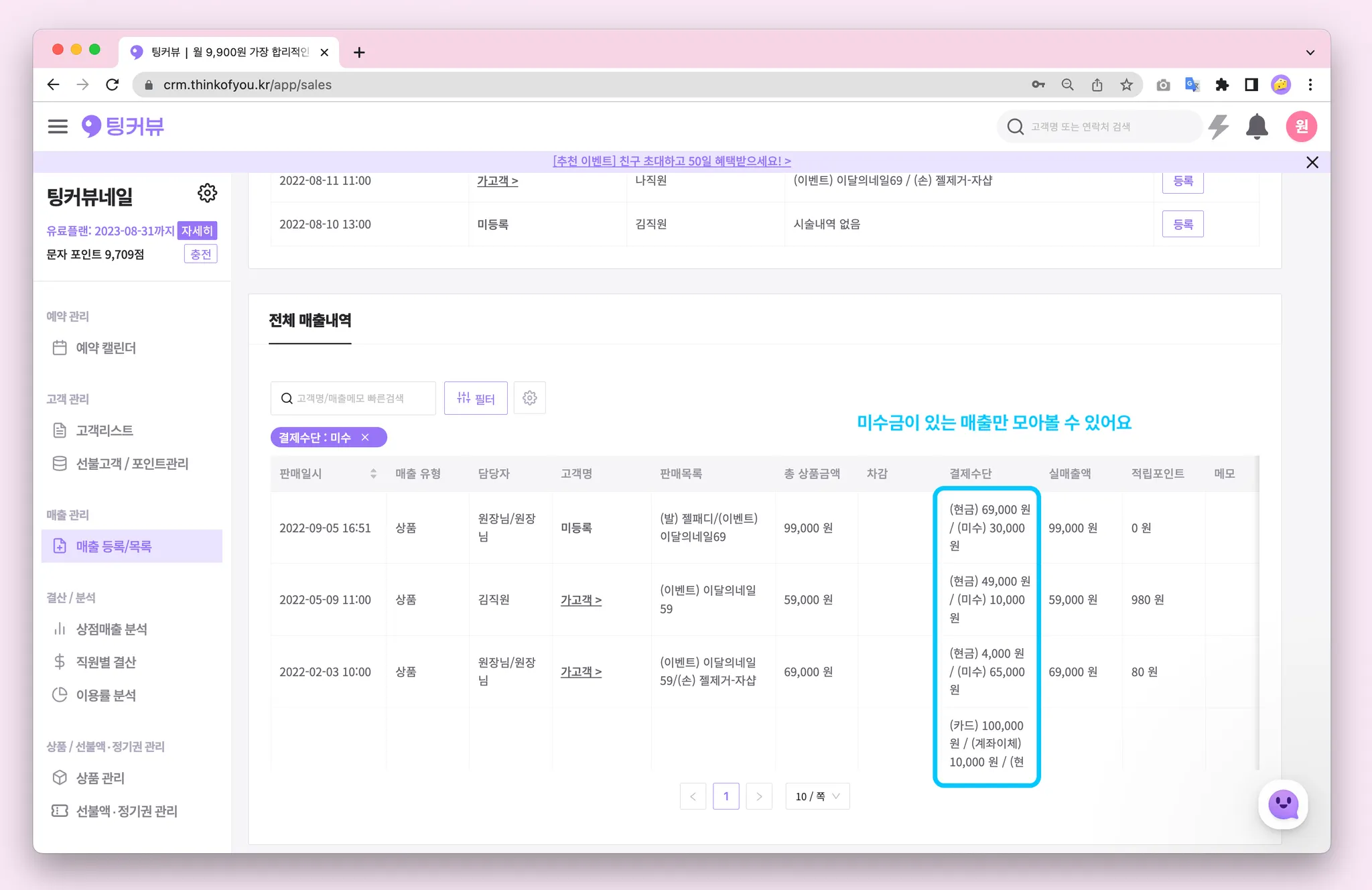The width and height of the screenshot is (1372, 890).
Task: Go to 예약 캘린더 in sidebar
Action: [106, 348]
